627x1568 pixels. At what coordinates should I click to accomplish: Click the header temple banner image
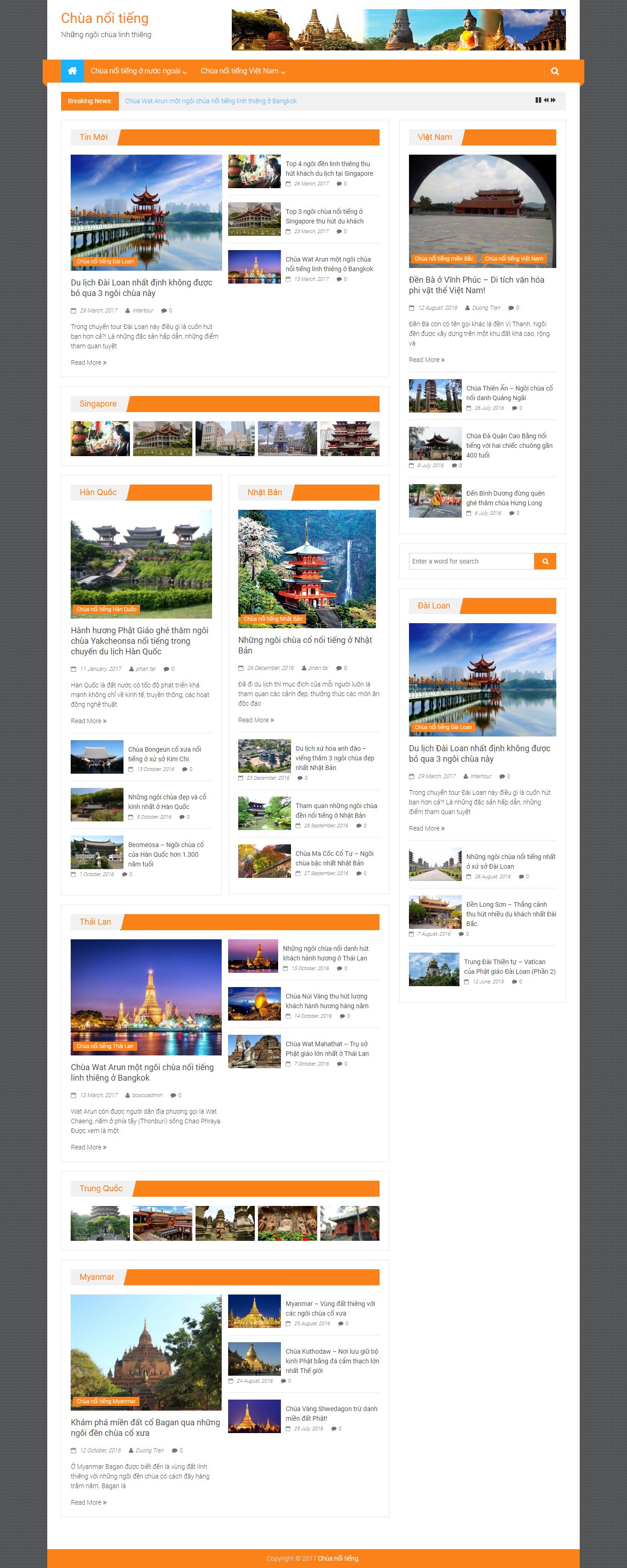[x=399, y=30]
